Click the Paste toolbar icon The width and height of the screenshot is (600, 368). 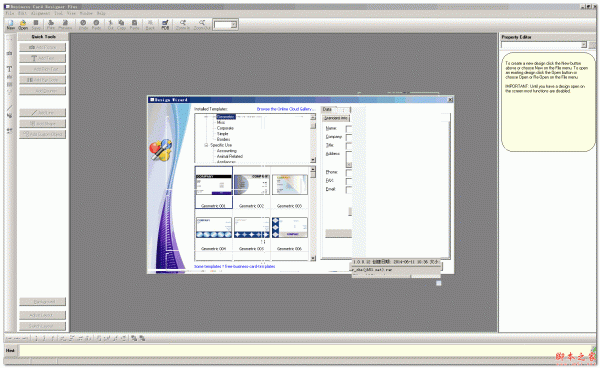click(x=134, y=25)
